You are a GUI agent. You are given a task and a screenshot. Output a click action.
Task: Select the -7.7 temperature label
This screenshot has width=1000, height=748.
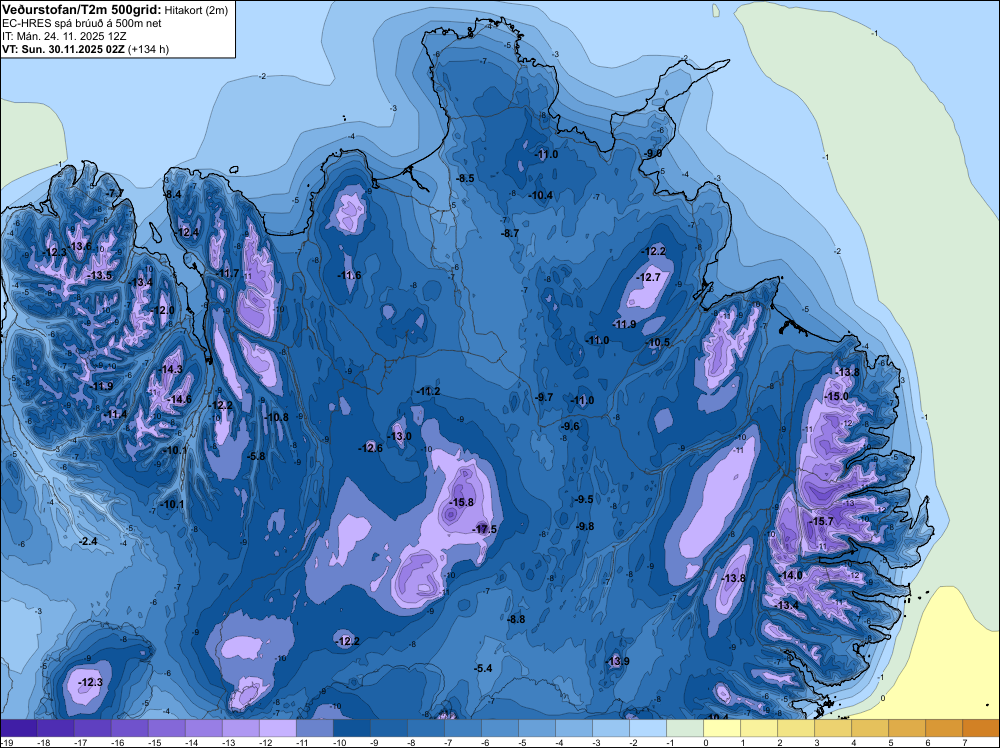coord(115,193)
